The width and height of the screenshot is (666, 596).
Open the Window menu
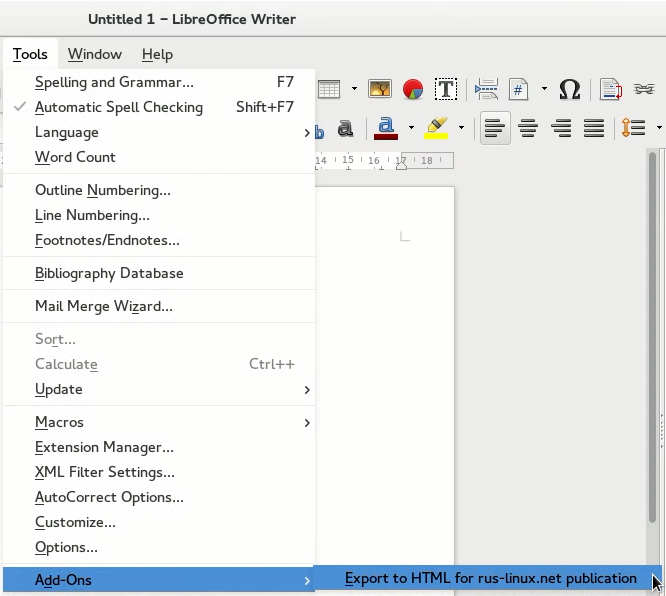point(95,54)
